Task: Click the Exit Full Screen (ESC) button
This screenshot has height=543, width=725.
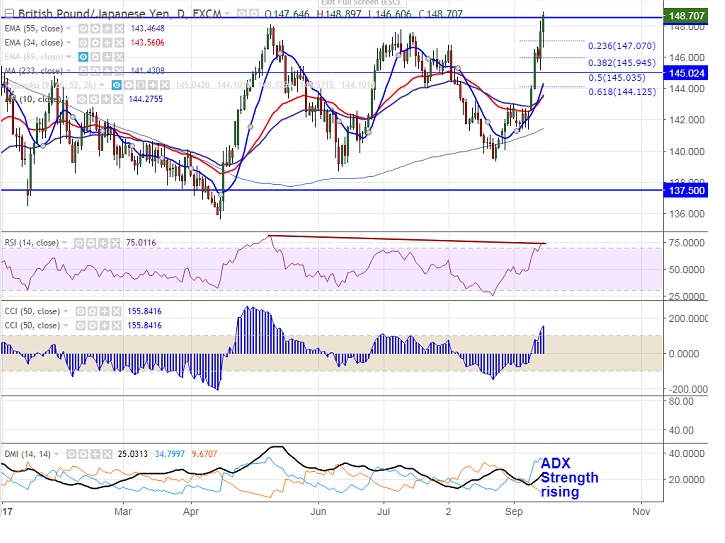Action: click(360, 3)
